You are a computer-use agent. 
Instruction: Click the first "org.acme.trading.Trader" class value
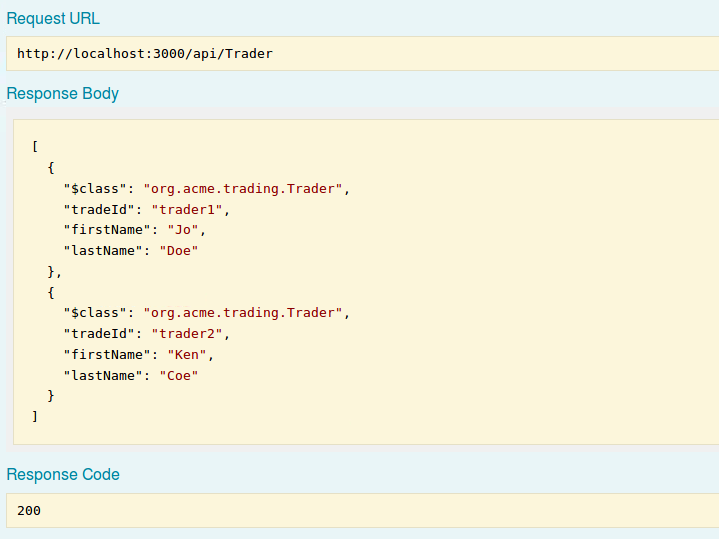pyautogui.click(x=243, y=189)
